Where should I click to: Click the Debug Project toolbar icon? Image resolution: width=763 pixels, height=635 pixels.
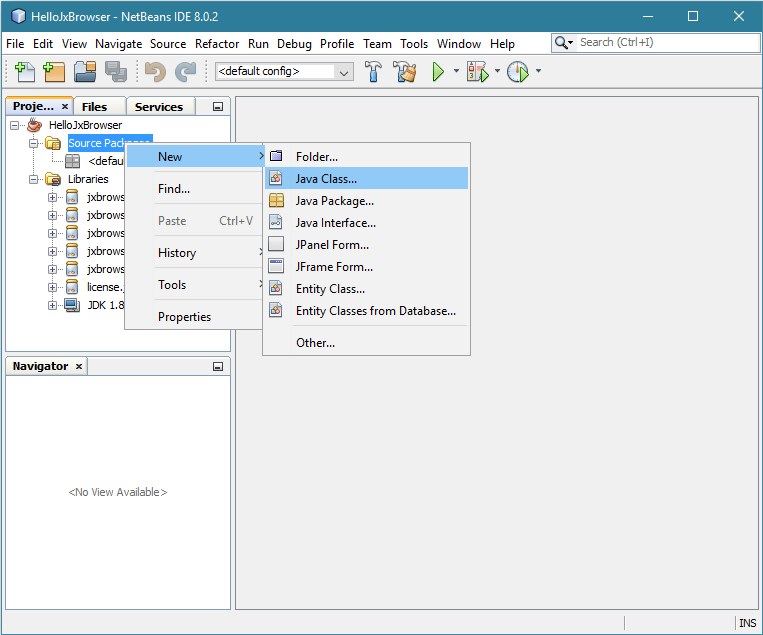click(x=477, y=72)
